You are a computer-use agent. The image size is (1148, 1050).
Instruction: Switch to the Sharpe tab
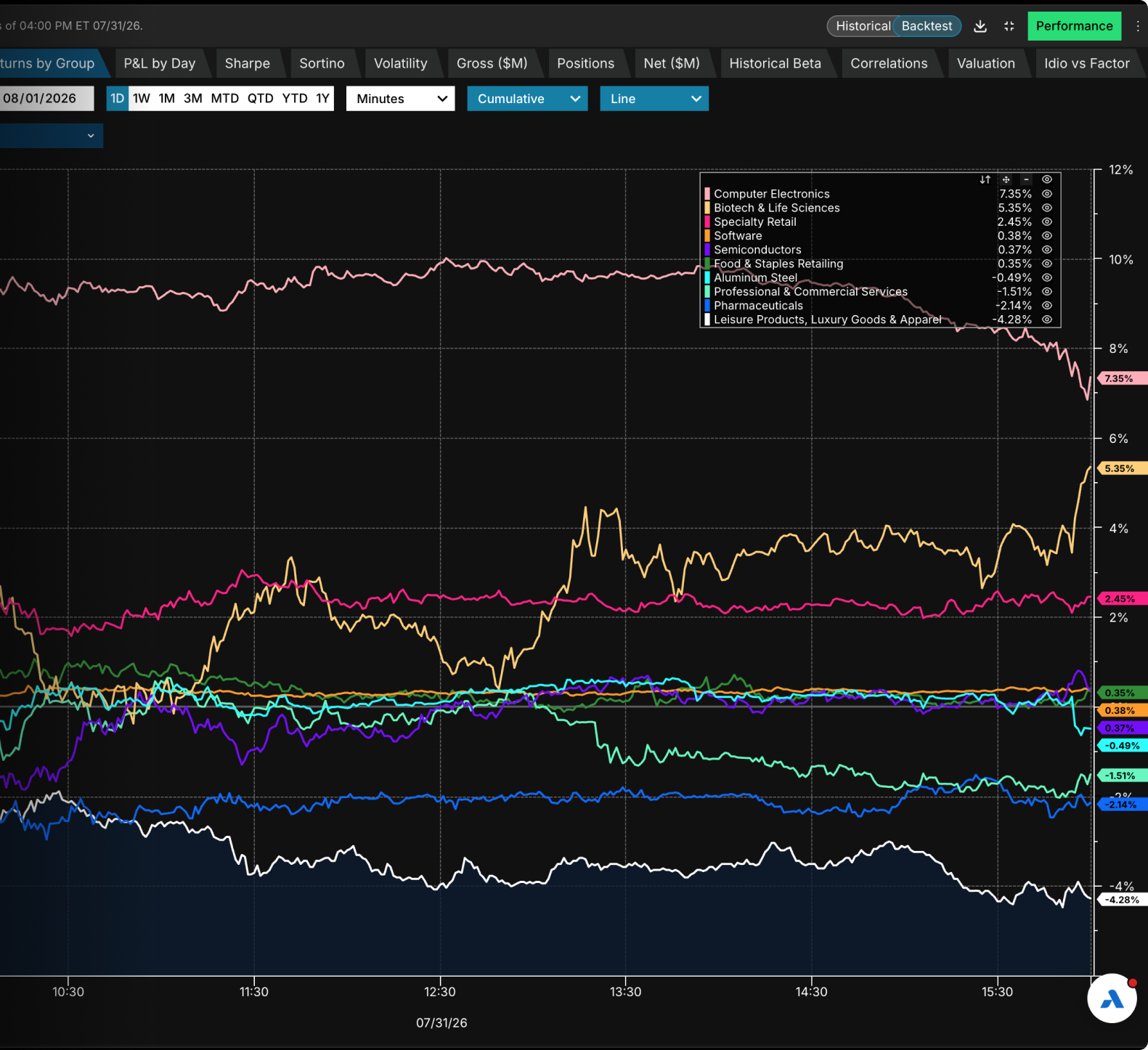click(x=248, y=63)
